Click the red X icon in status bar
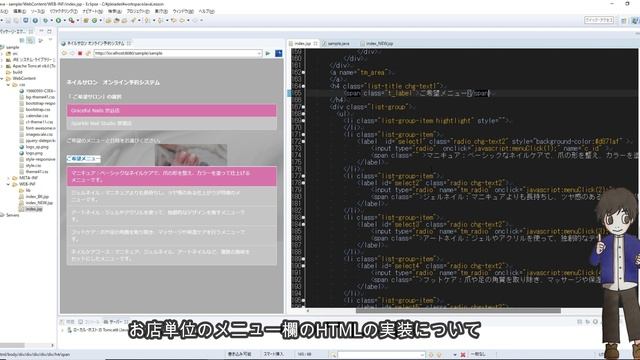The width and height of the screenshot is (640, 360). [463, 355]
